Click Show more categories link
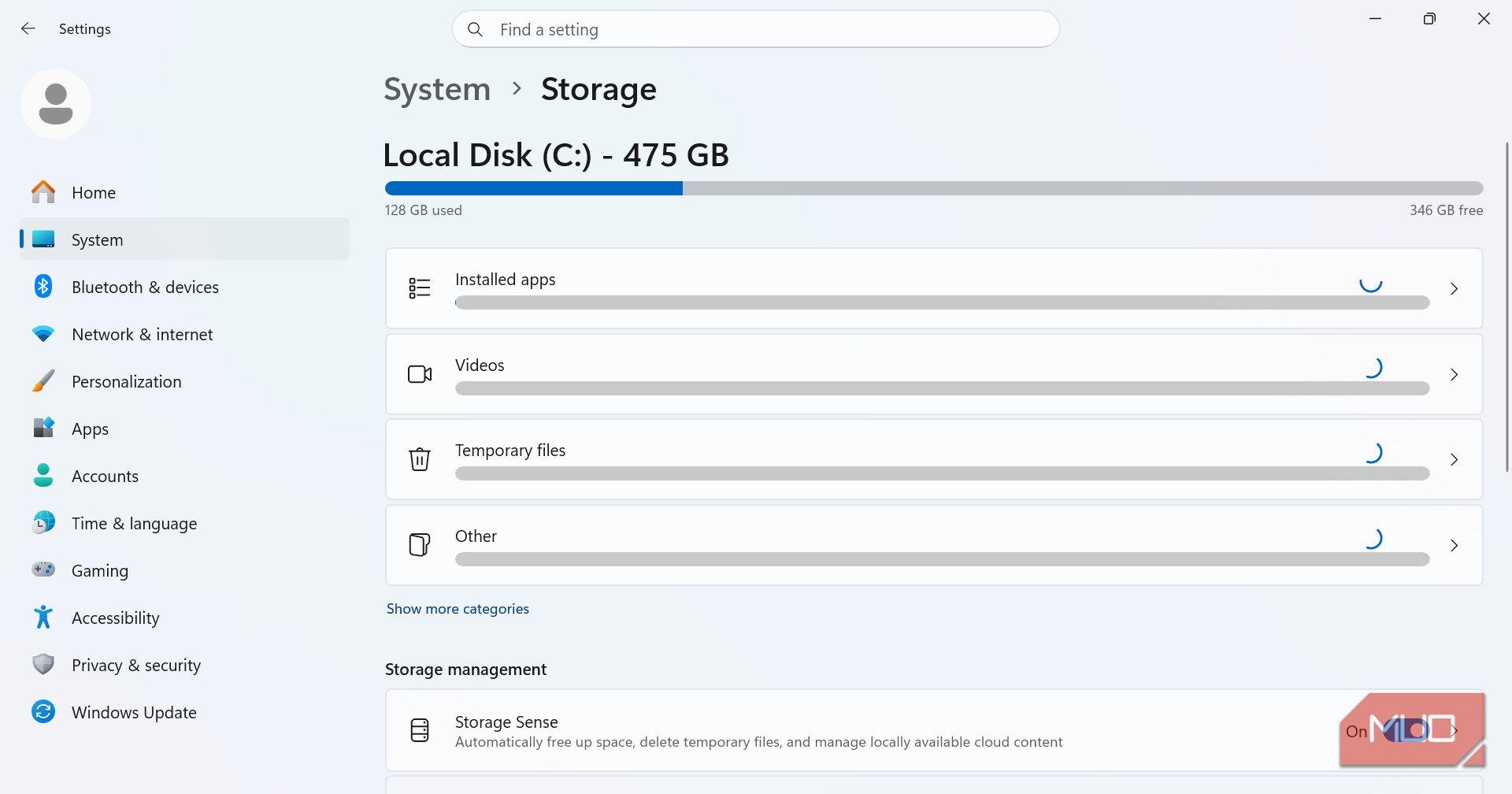1512x794 pixels. point(458,609)
